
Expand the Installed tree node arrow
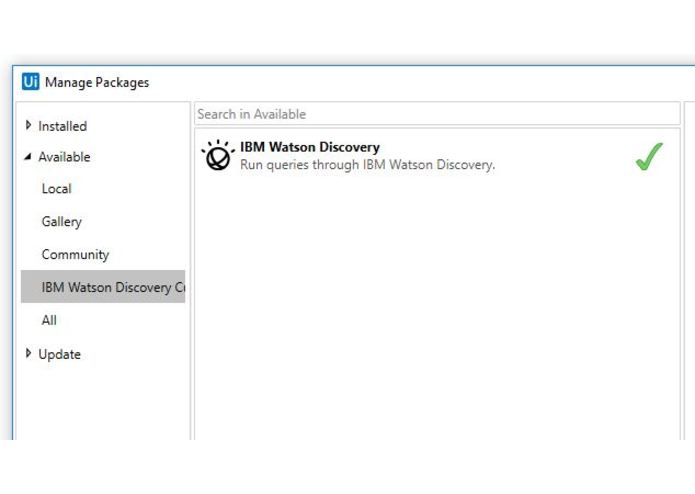(x=28, y=125)
